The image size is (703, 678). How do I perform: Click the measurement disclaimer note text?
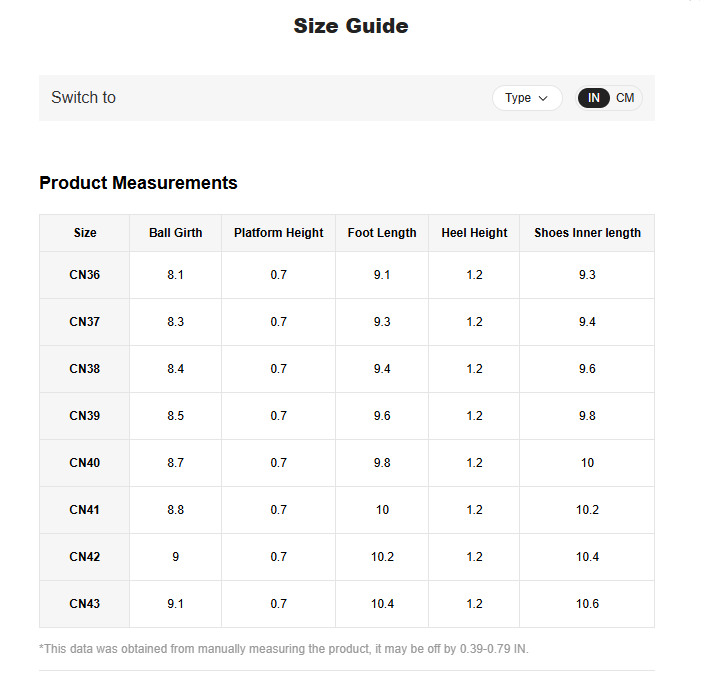point(284,649)
